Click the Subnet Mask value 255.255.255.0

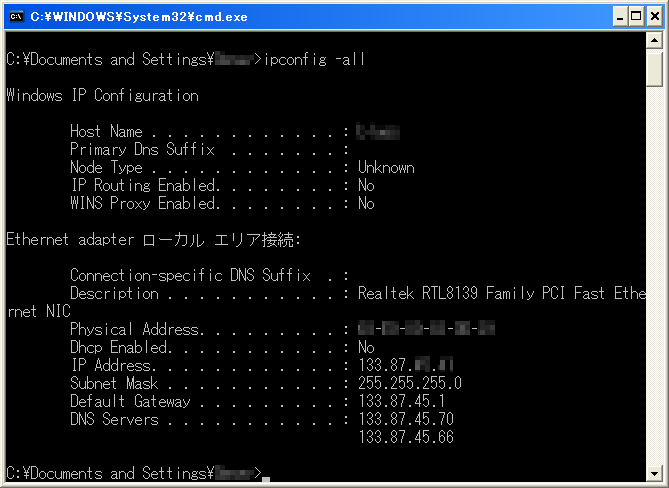[410, 383]
